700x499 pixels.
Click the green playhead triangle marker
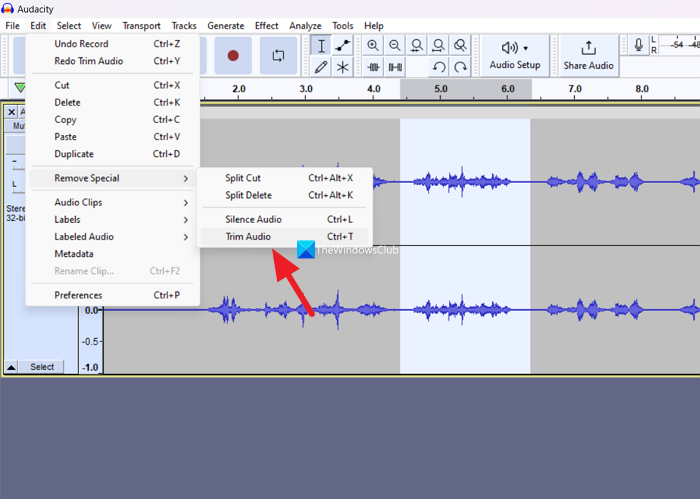click(x=20, y=87)
